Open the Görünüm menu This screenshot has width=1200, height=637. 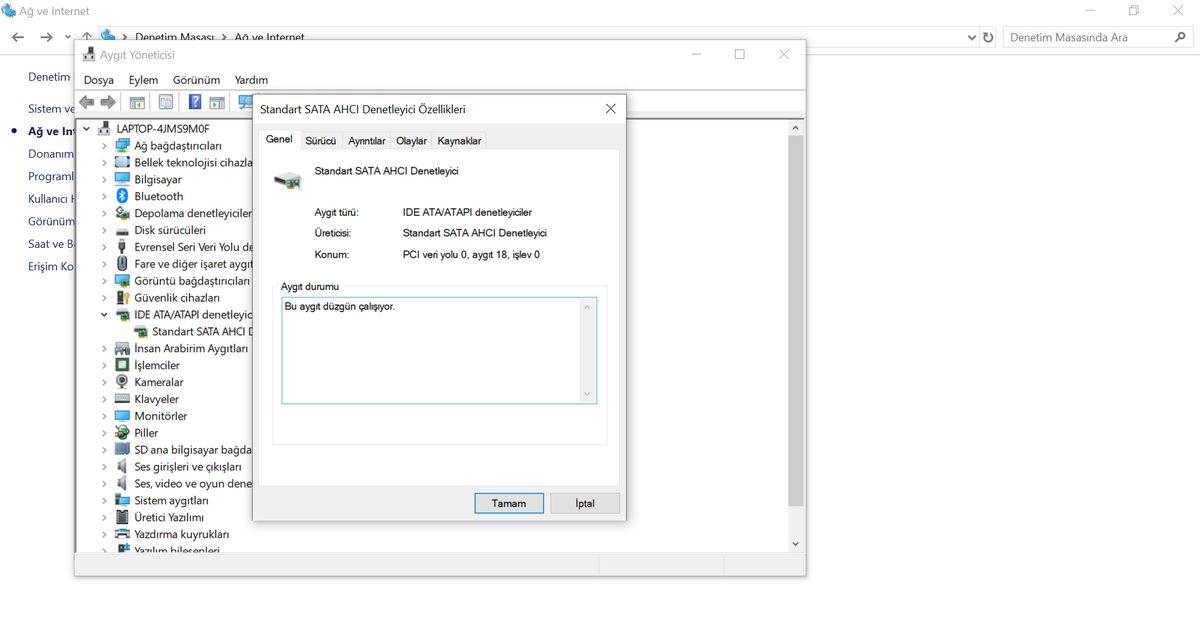point(196,79)
